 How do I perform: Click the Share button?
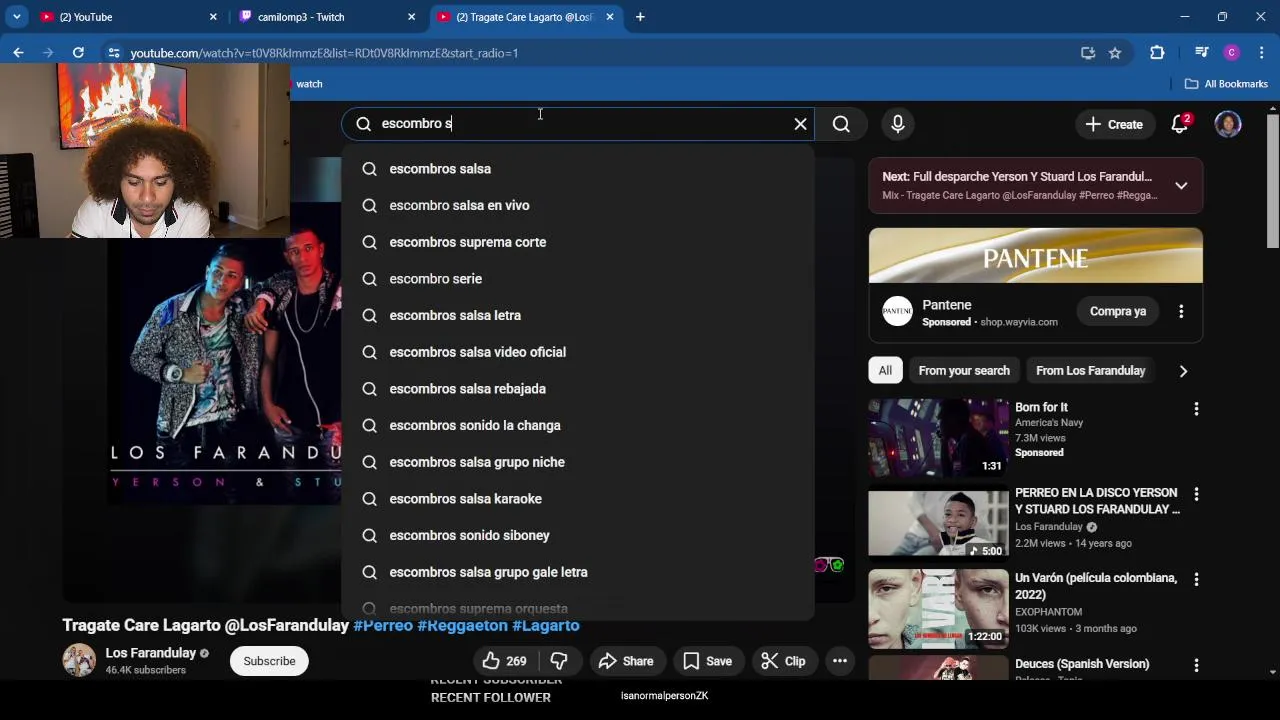(626, 661)
